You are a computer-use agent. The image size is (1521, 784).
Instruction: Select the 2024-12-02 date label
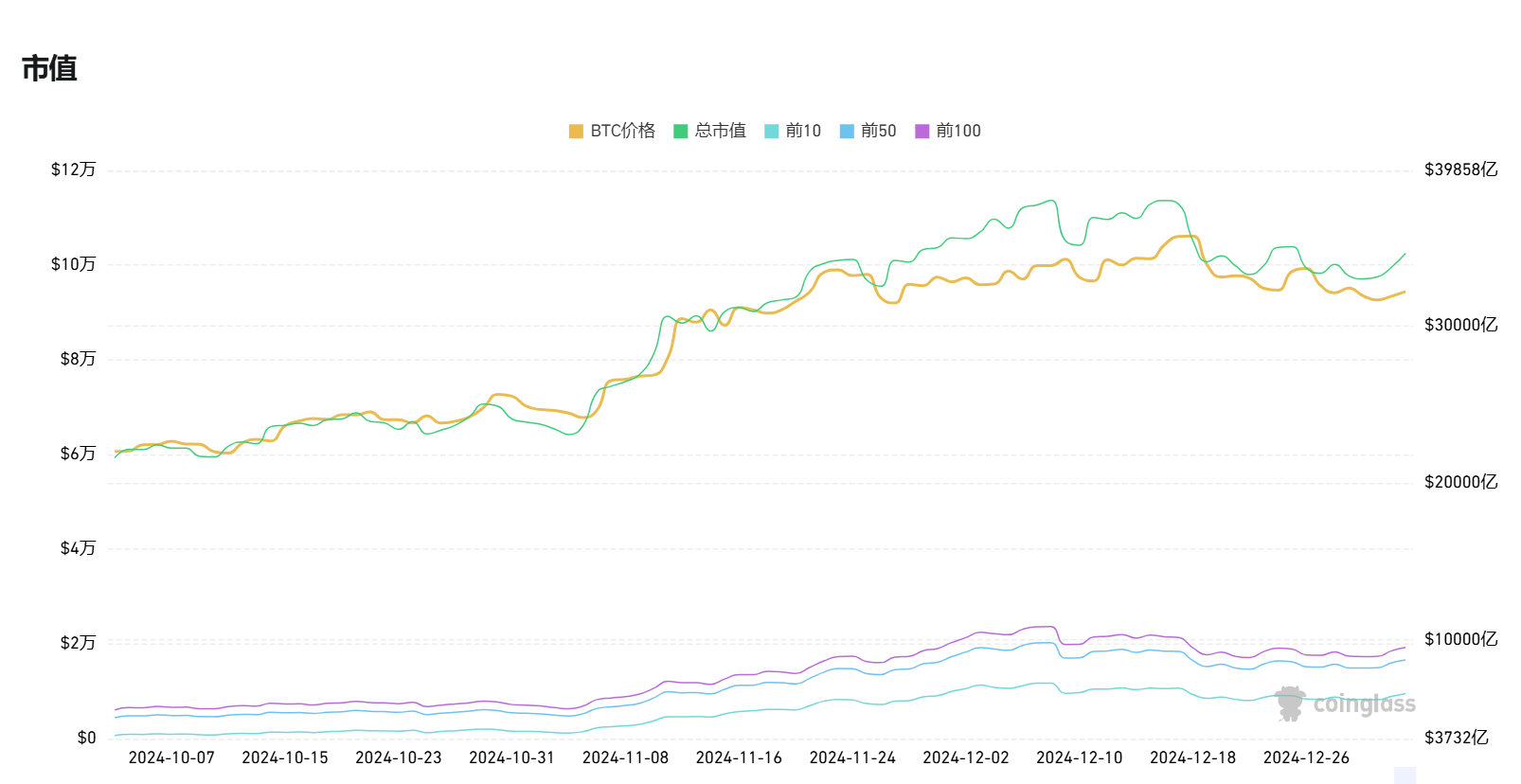[966, 757]
